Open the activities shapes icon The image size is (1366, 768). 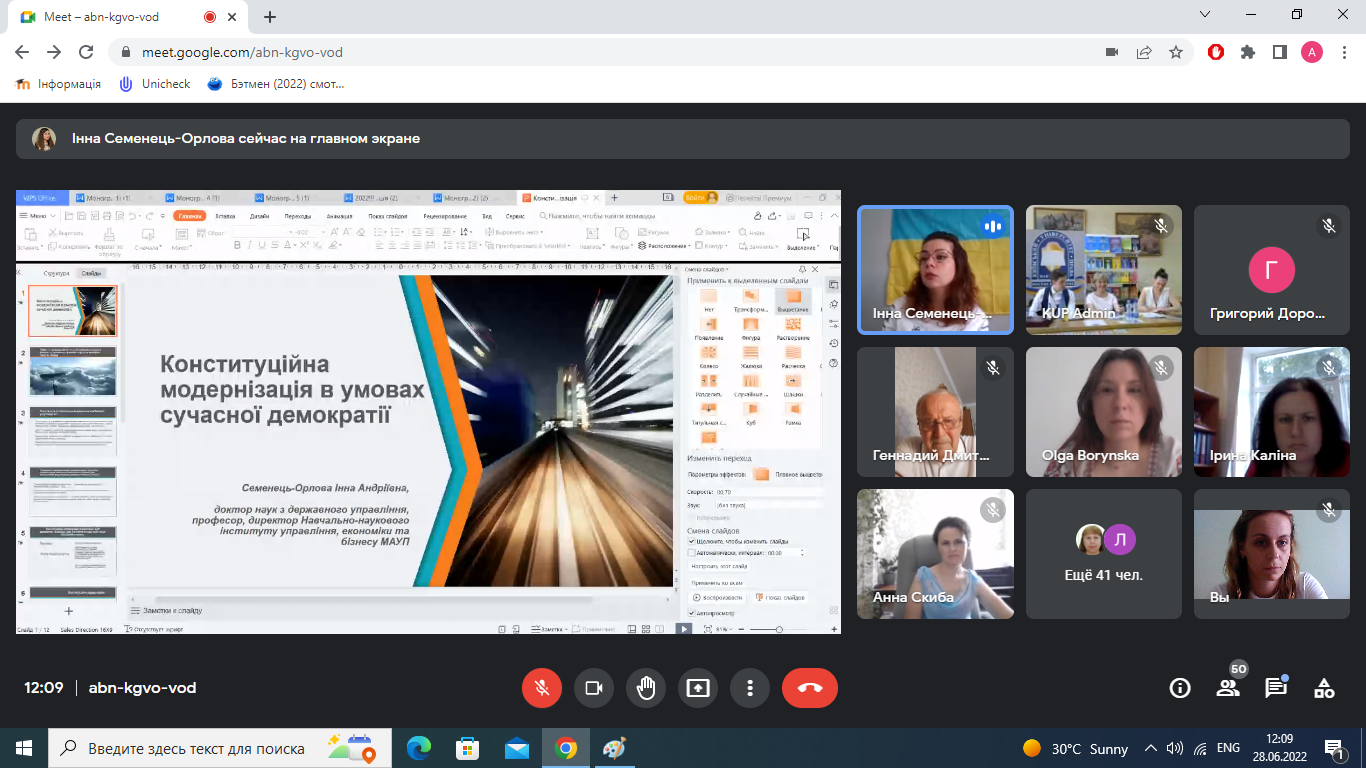coord(1324,688)
